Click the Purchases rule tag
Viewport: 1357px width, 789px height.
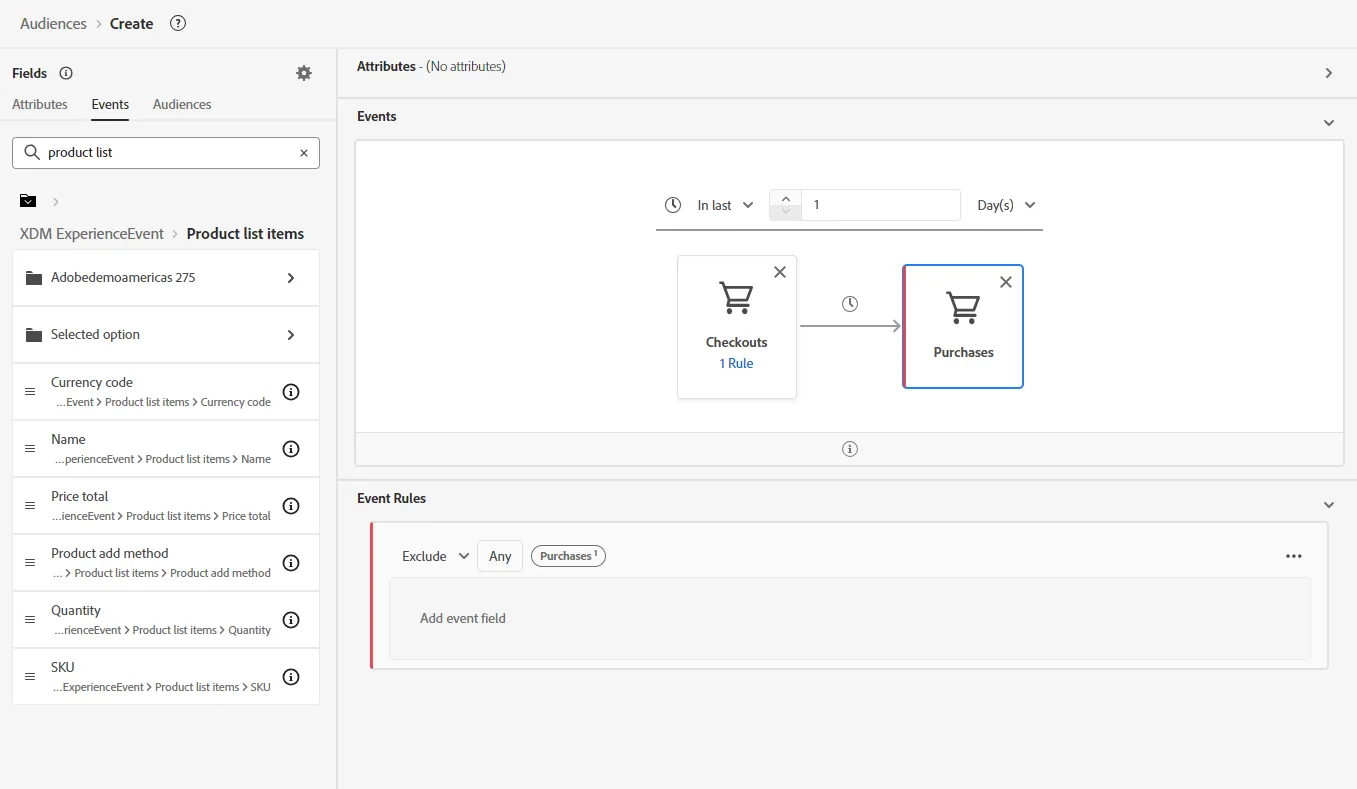pos(568,556)
